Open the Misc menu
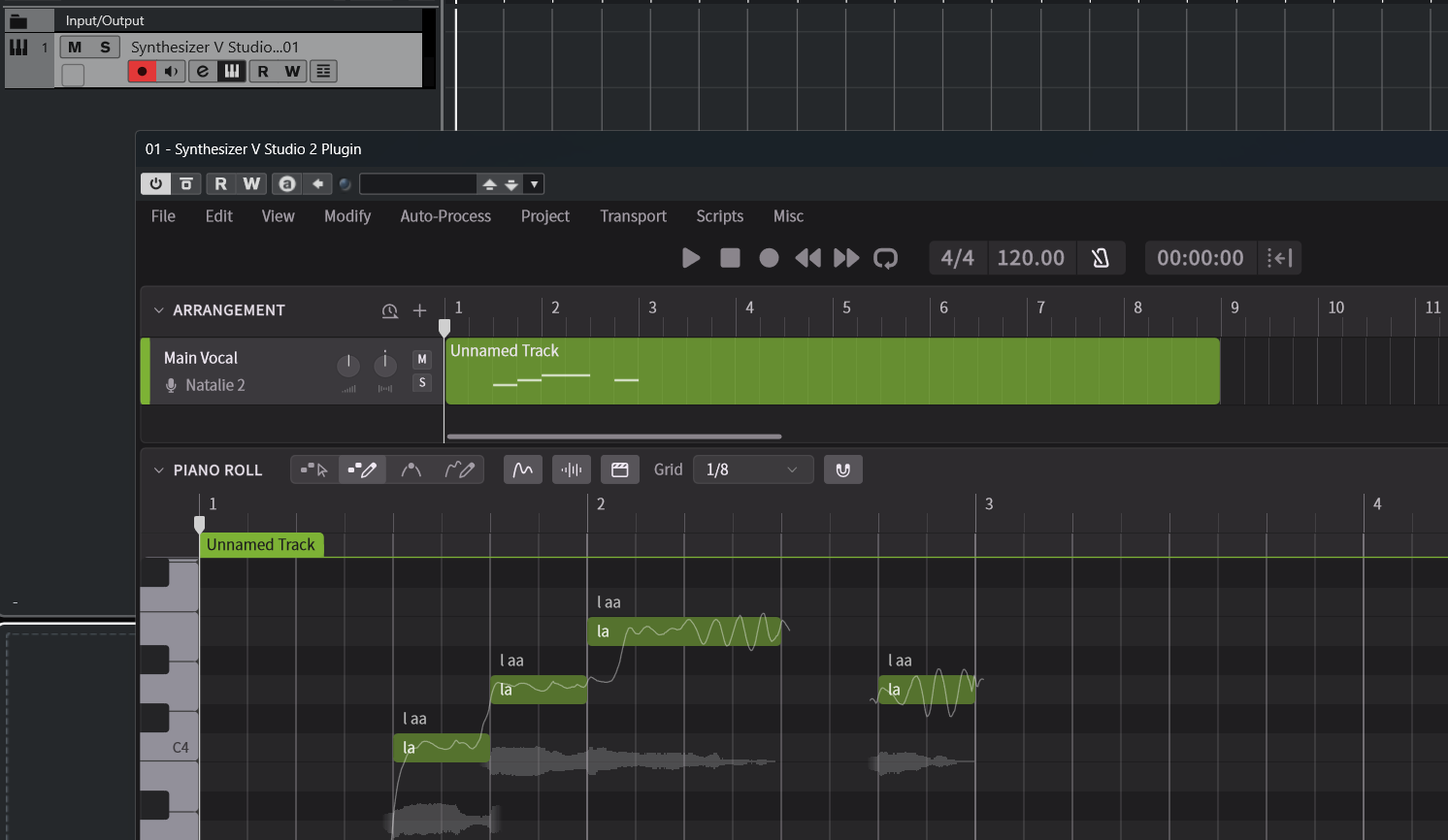The image size is (1448, 840). point(788,216)
